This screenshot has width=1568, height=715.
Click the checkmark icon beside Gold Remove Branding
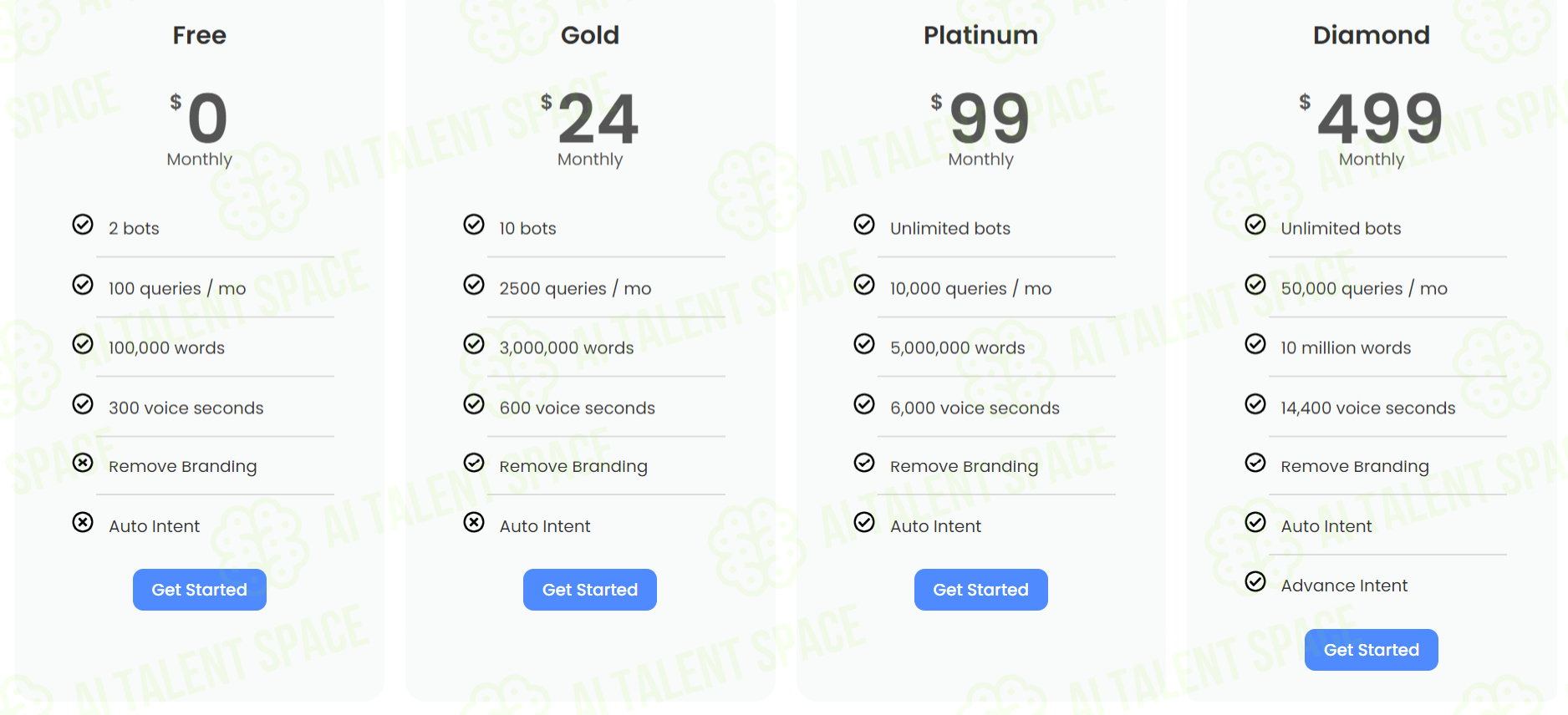tap(474, 463)
